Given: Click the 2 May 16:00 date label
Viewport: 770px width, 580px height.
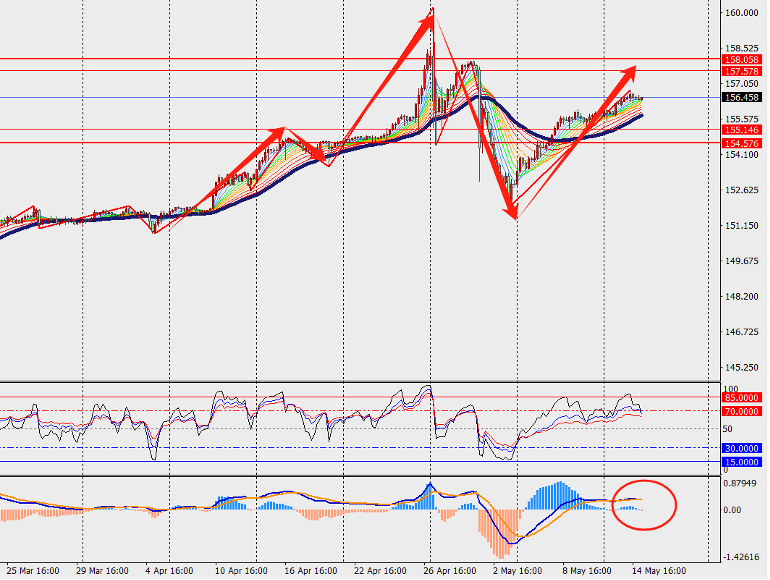Looking at the screenshot, I should [518, 571].
